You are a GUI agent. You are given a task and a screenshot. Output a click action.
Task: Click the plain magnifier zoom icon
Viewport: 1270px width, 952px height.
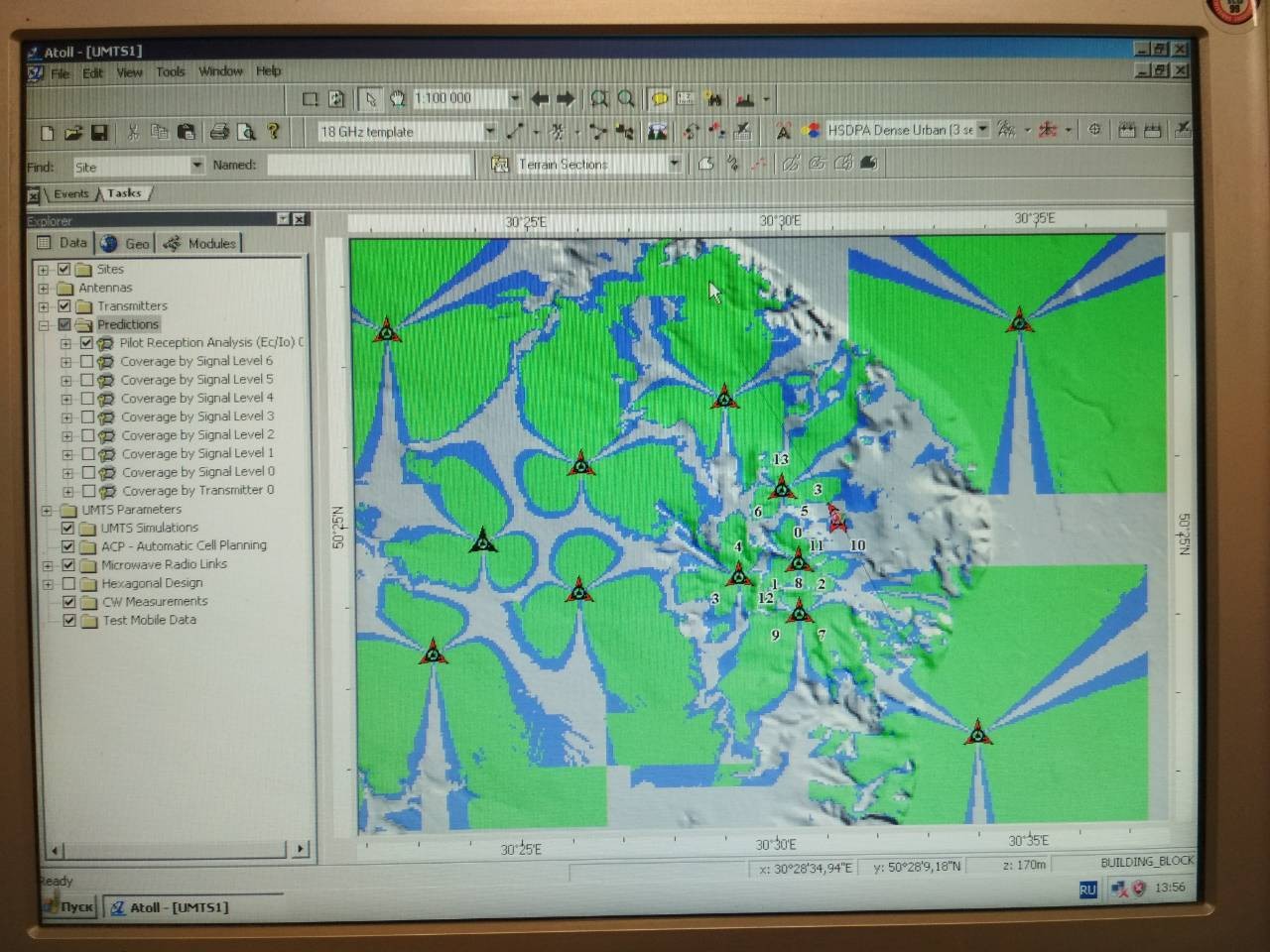click(x=626, y=98)
